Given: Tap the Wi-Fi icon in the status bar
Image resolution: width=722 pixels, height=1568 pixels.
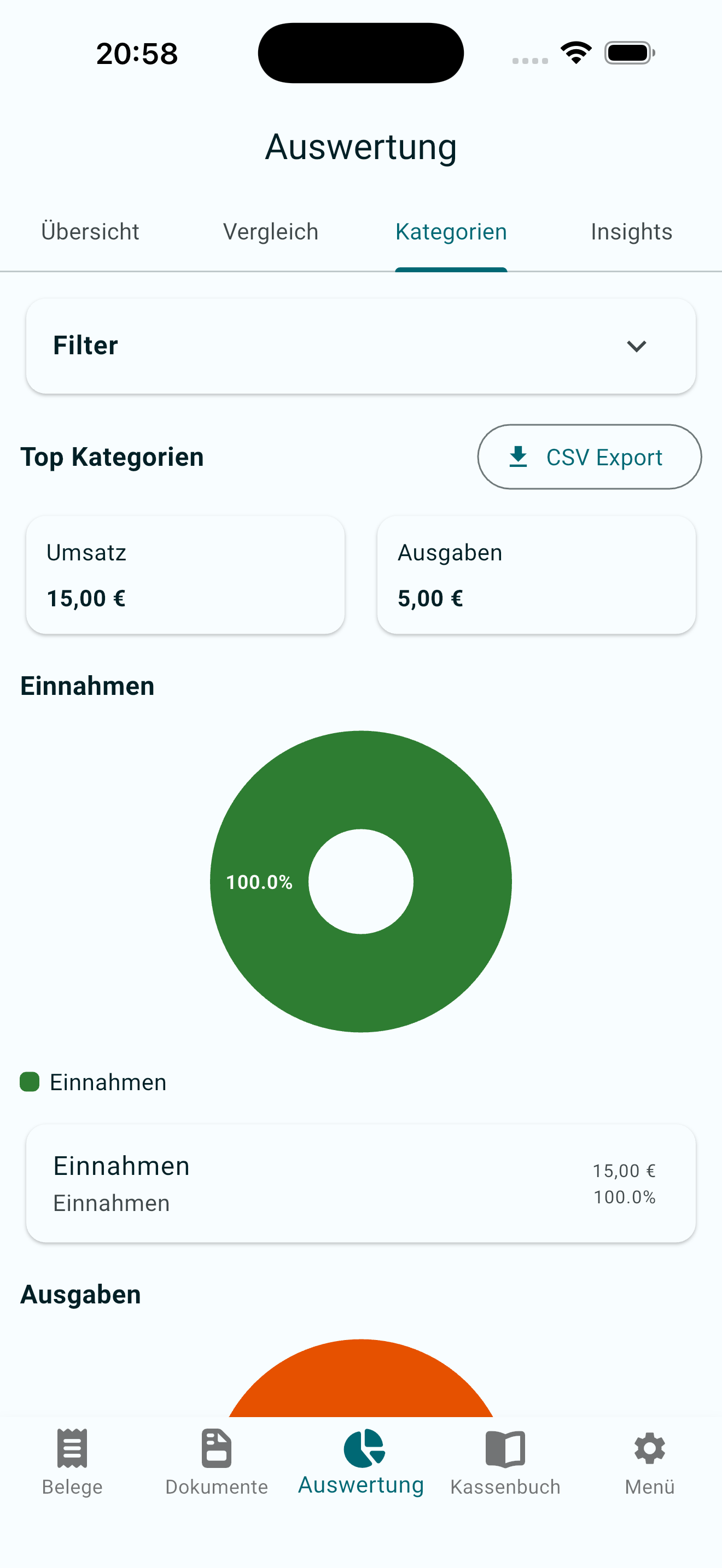Looking at the screenshot, I should (575, 53).
